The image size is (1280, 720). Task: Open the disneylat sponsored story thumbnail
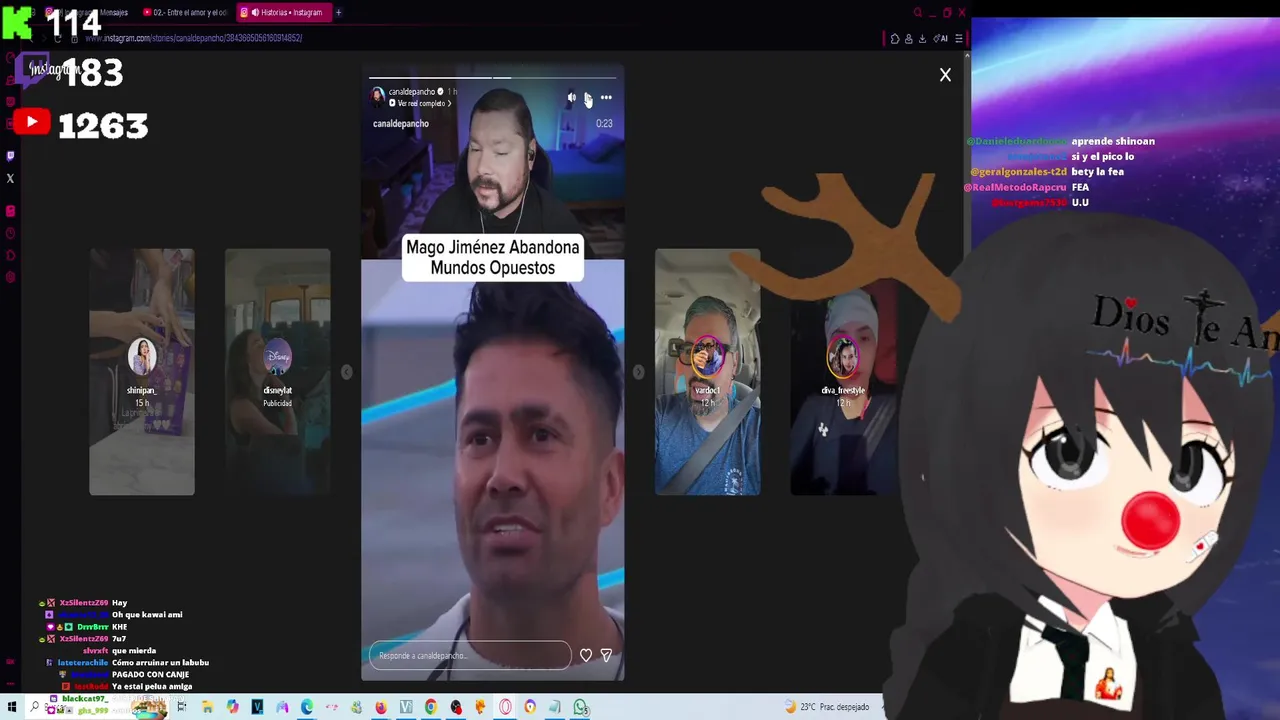point(277,372)
